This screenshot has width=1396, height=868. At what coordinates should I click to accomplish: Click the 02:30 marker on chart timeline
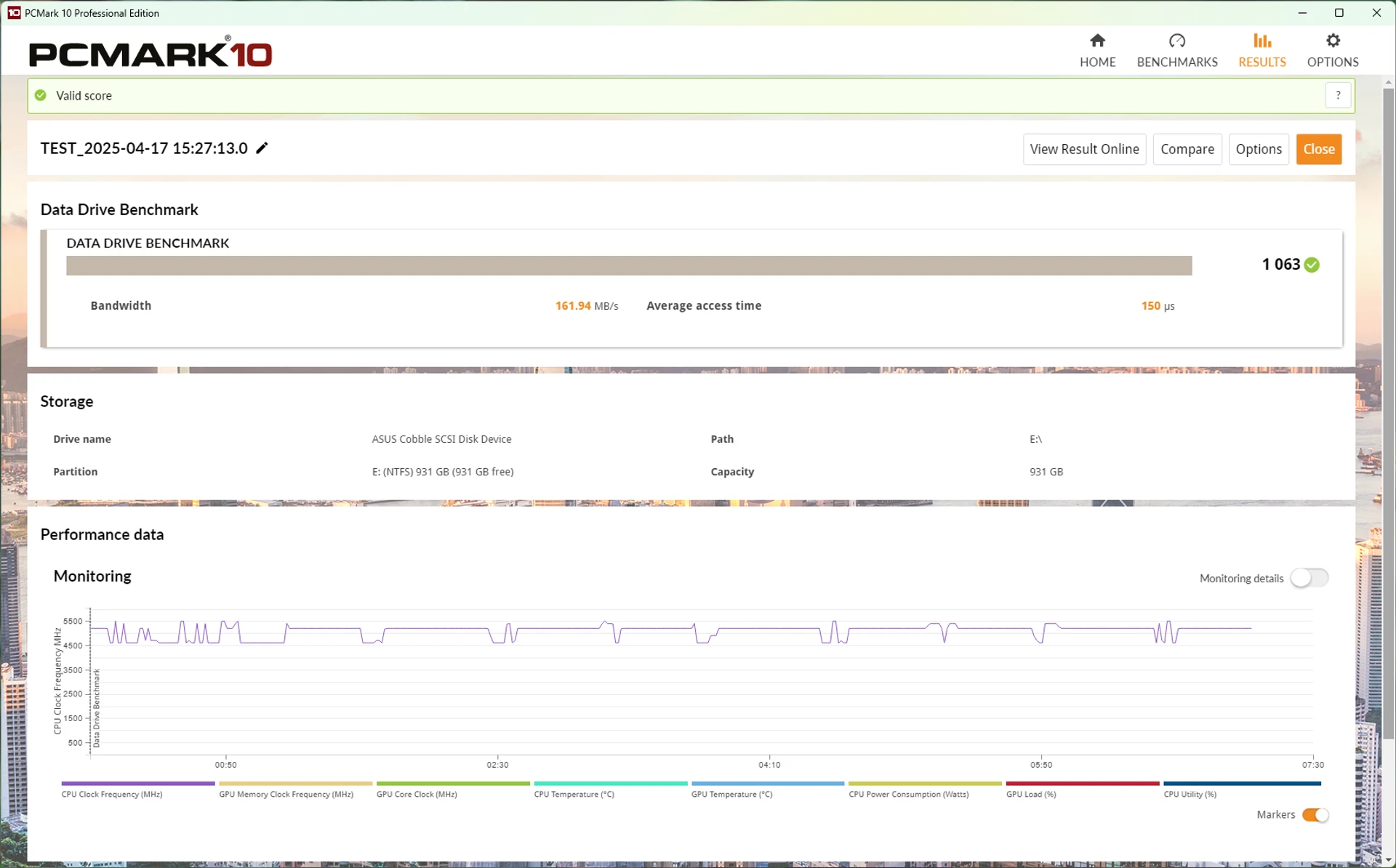(x=497, y=765)
